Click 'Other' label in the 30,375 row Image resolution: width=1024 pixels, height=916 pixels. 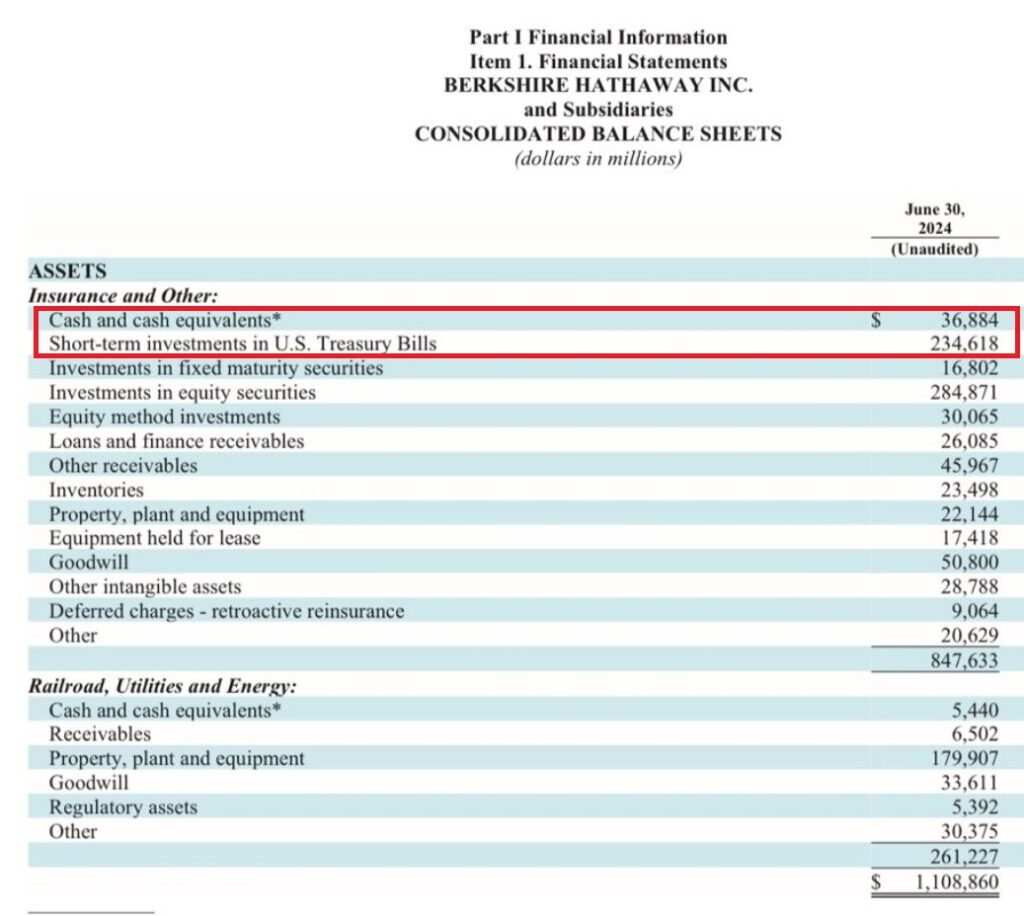(72, 832)
